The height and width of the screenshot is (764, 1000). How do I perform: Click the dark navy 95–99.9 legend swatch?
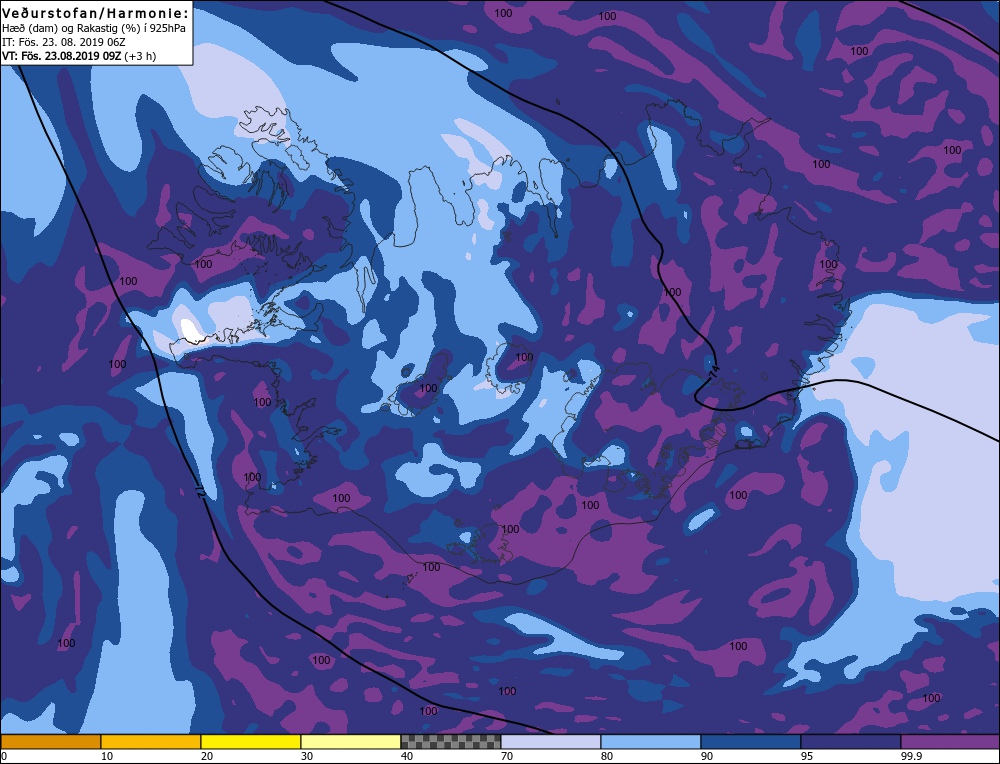point(851,741)
